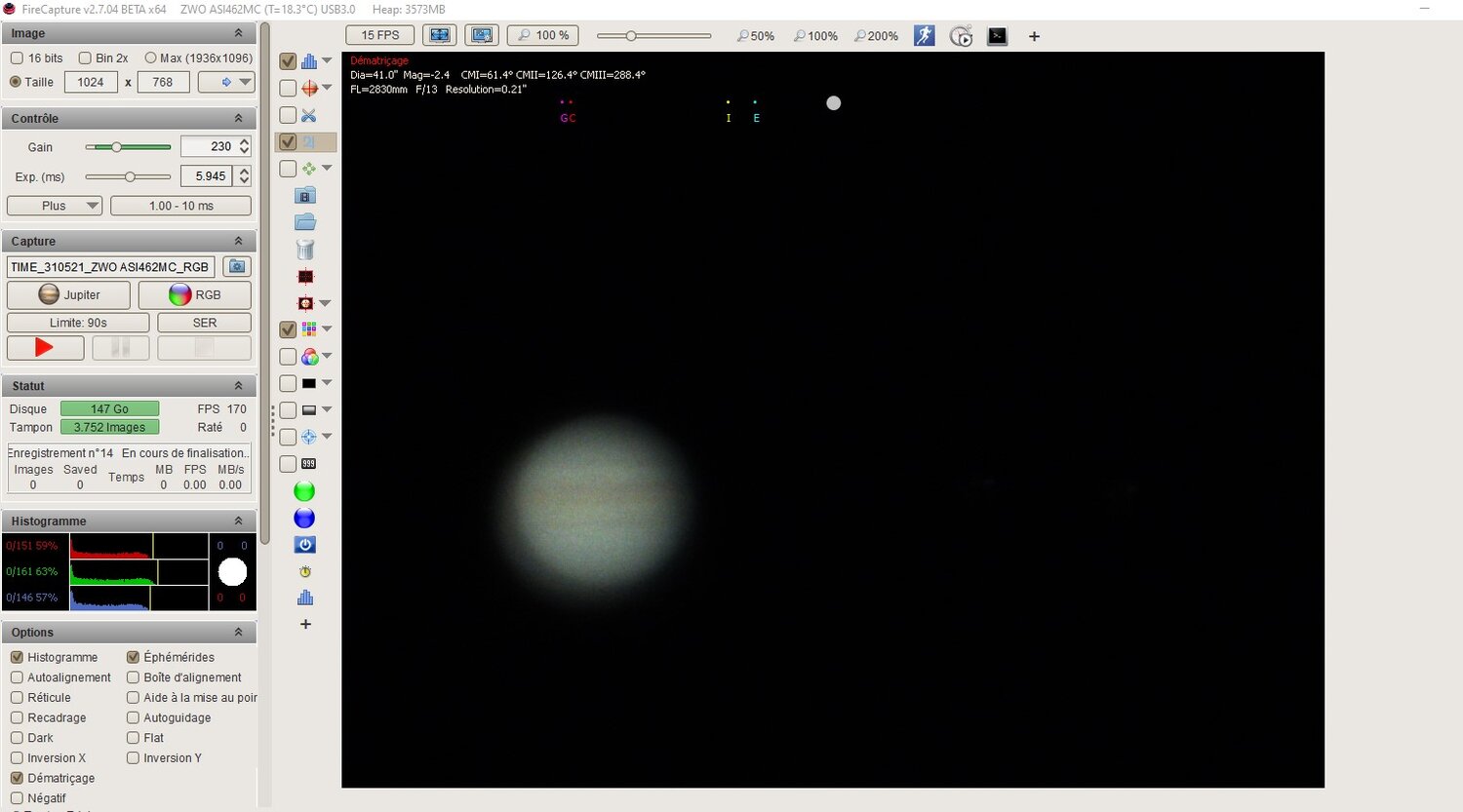Click the SER format button
The width and height of the screenshot is (1463, 812).
click(x=205, y=323)
